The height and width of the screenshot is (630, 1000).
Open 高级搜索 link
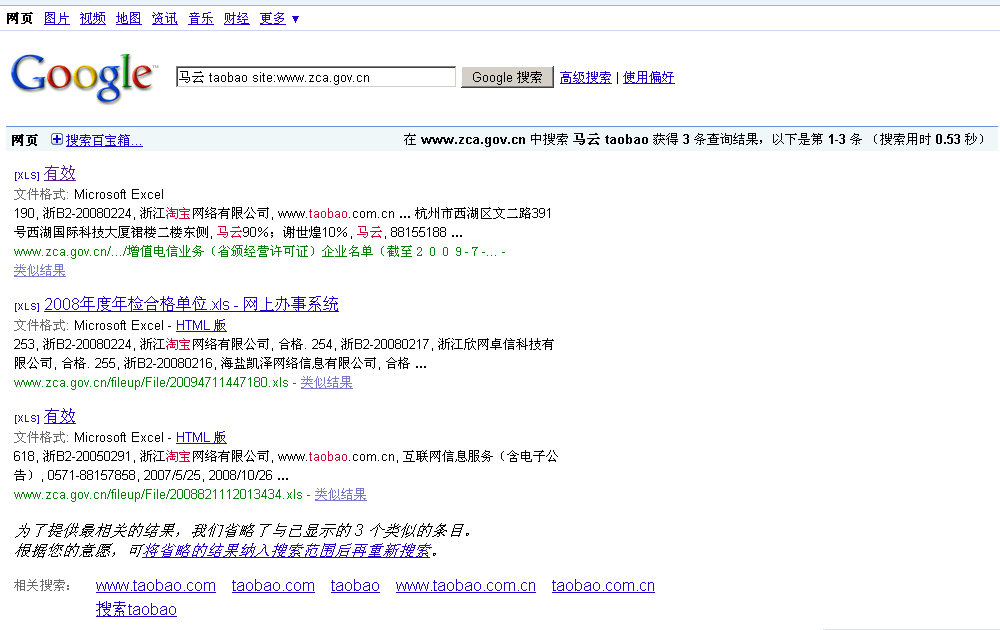pyautogui.click(x=585, y=77)
